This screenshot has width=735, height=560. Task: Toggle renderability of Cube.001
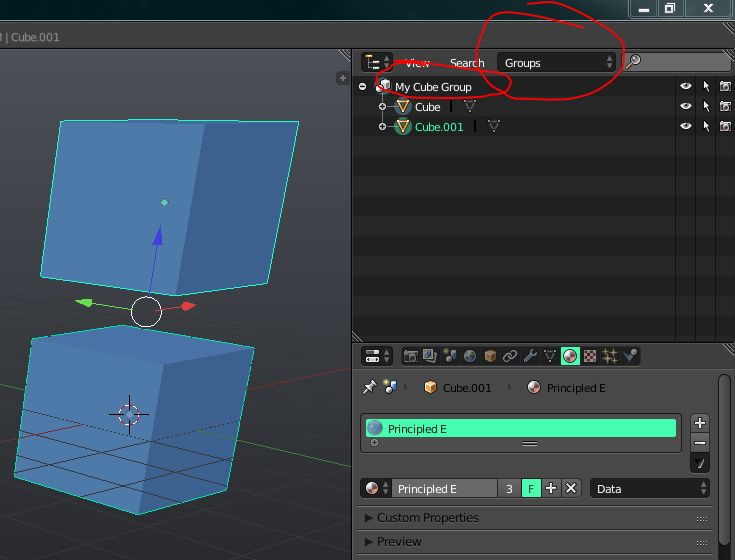(725, 126)
